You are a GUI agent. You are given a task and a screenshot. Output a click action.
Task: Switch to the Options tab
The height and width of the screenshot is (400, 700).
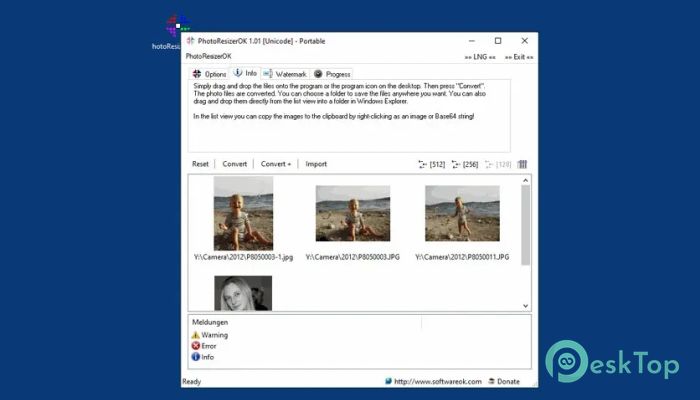pyautogui.click(x=209, y=74)
